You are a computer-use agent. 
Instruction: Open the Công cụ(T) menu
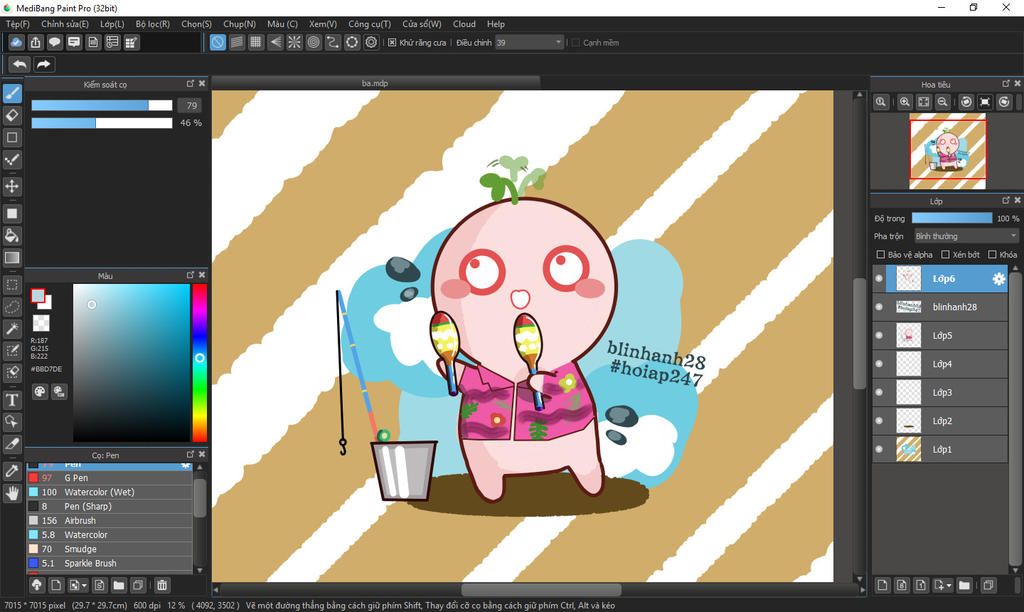click(369, 24)
